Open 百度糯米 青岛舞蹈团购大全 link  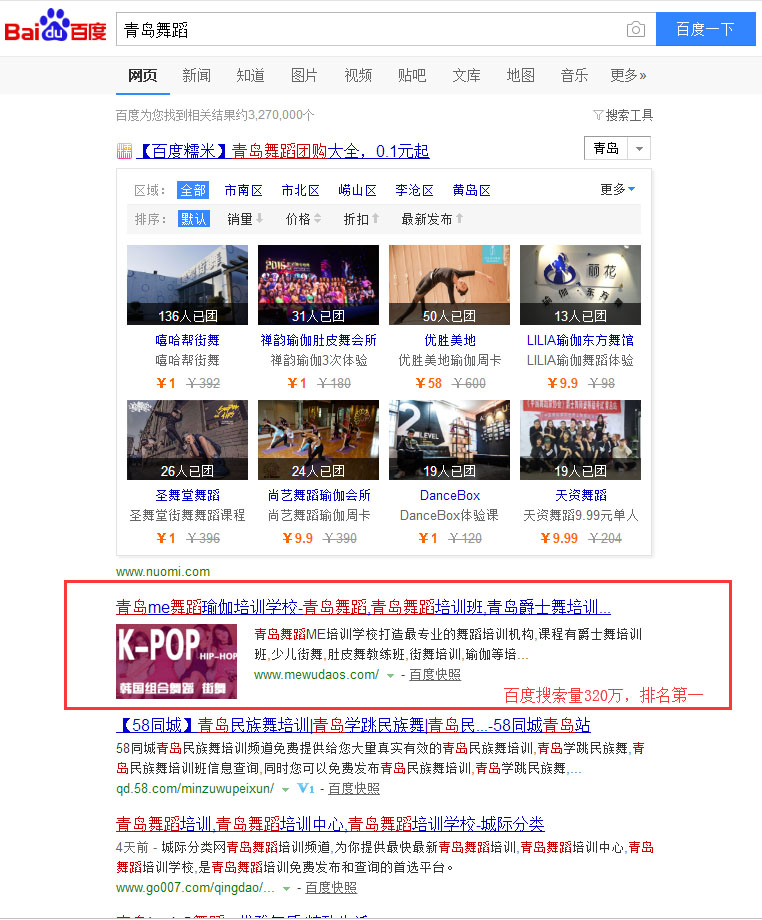(x=283, y=151)
